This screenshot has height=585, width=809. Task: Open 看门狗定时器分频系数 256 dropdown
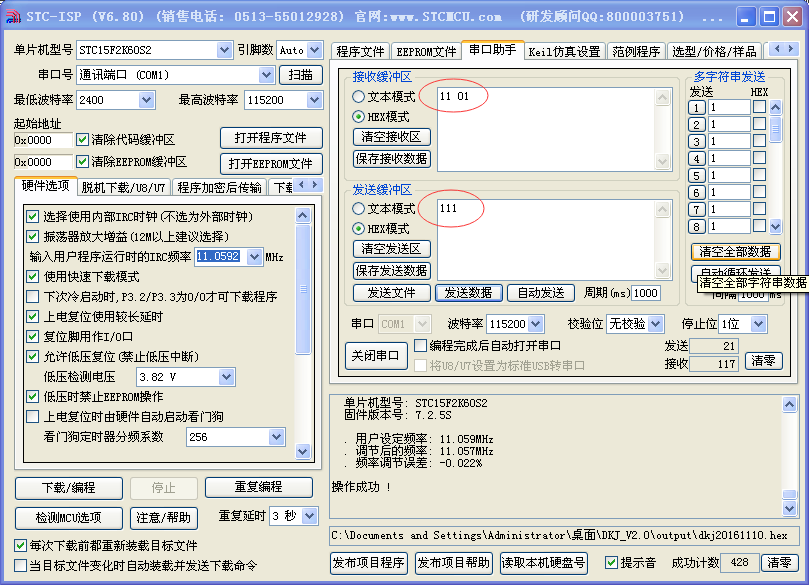click(277, 437)
